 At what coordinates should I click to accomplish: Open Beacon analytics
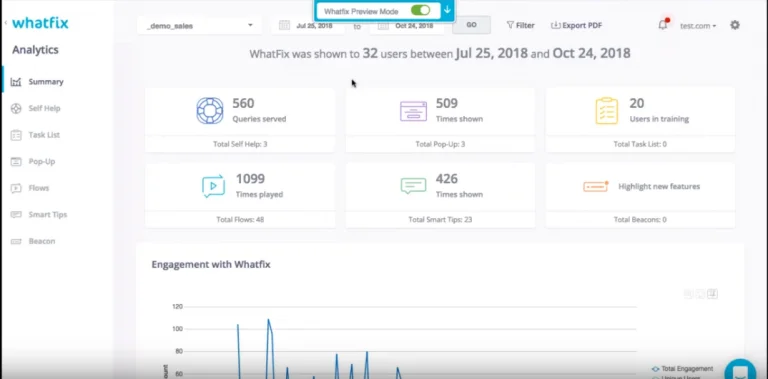[x=42, y=241]
